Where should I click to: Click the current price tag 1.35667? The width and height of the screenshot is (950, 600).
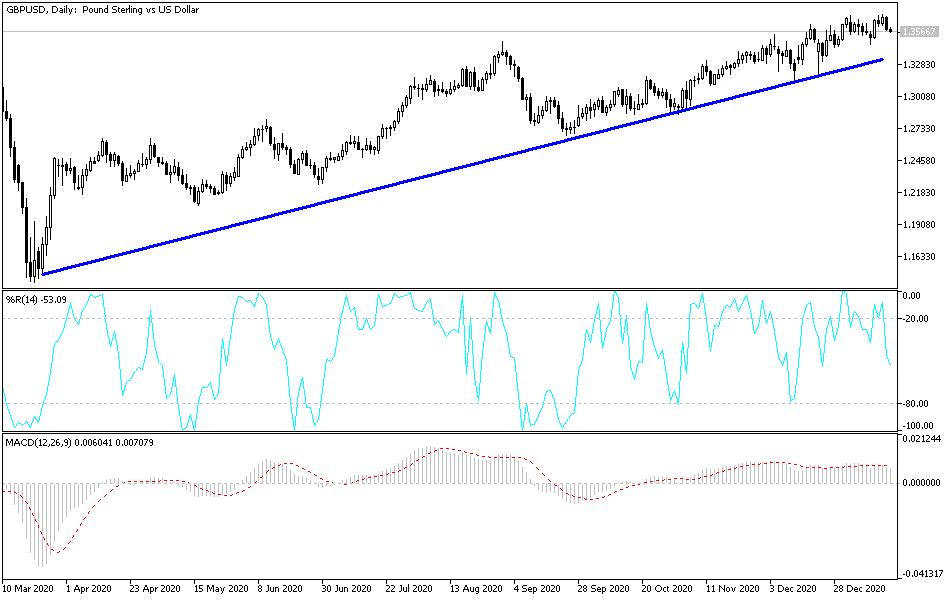(917, 31)
